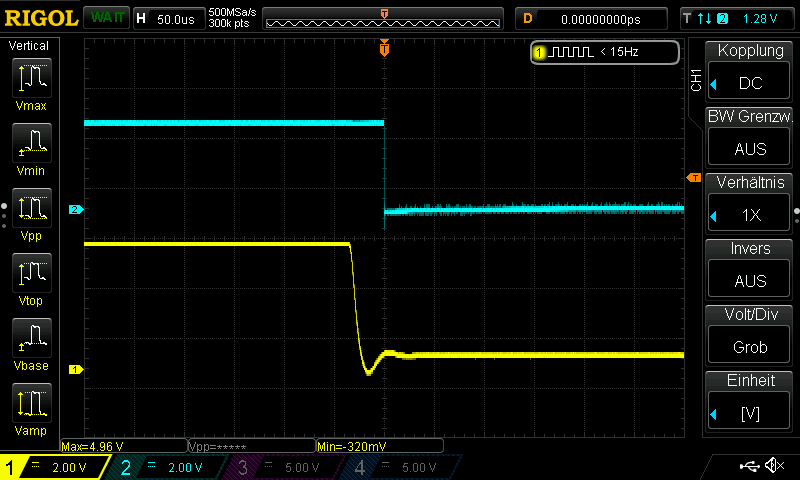800x480 pixels.
Task: Click the 300k pts memory depth text
Action: click(229, 23)
